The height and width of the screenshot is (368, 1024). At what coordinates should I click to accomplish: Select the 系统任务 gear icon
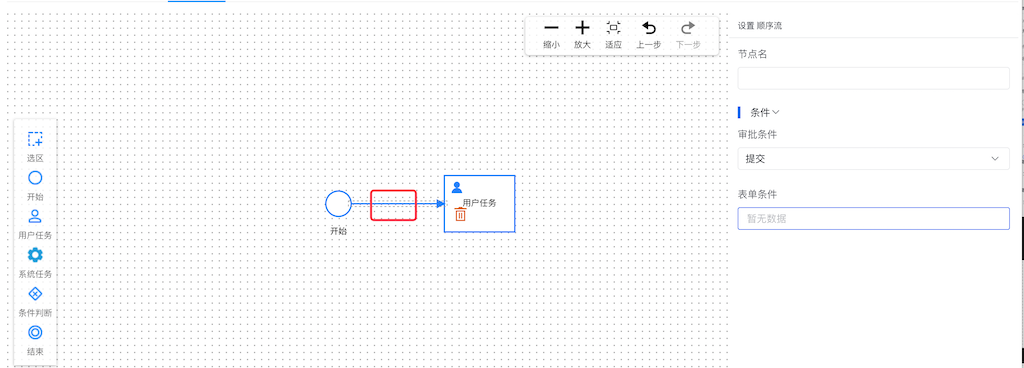coord(35,255)
